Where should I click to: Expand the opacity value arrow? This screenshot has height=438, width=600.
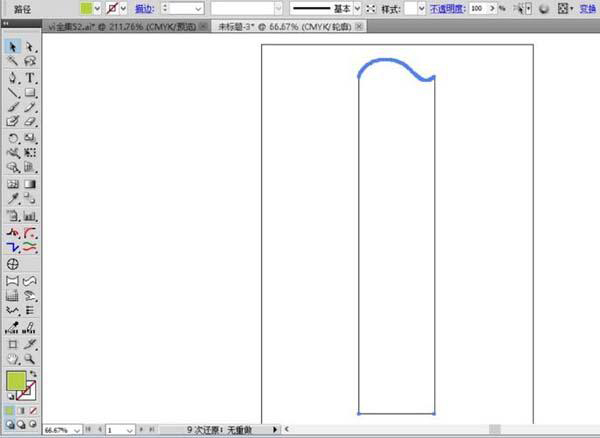[x=492, y=8]
